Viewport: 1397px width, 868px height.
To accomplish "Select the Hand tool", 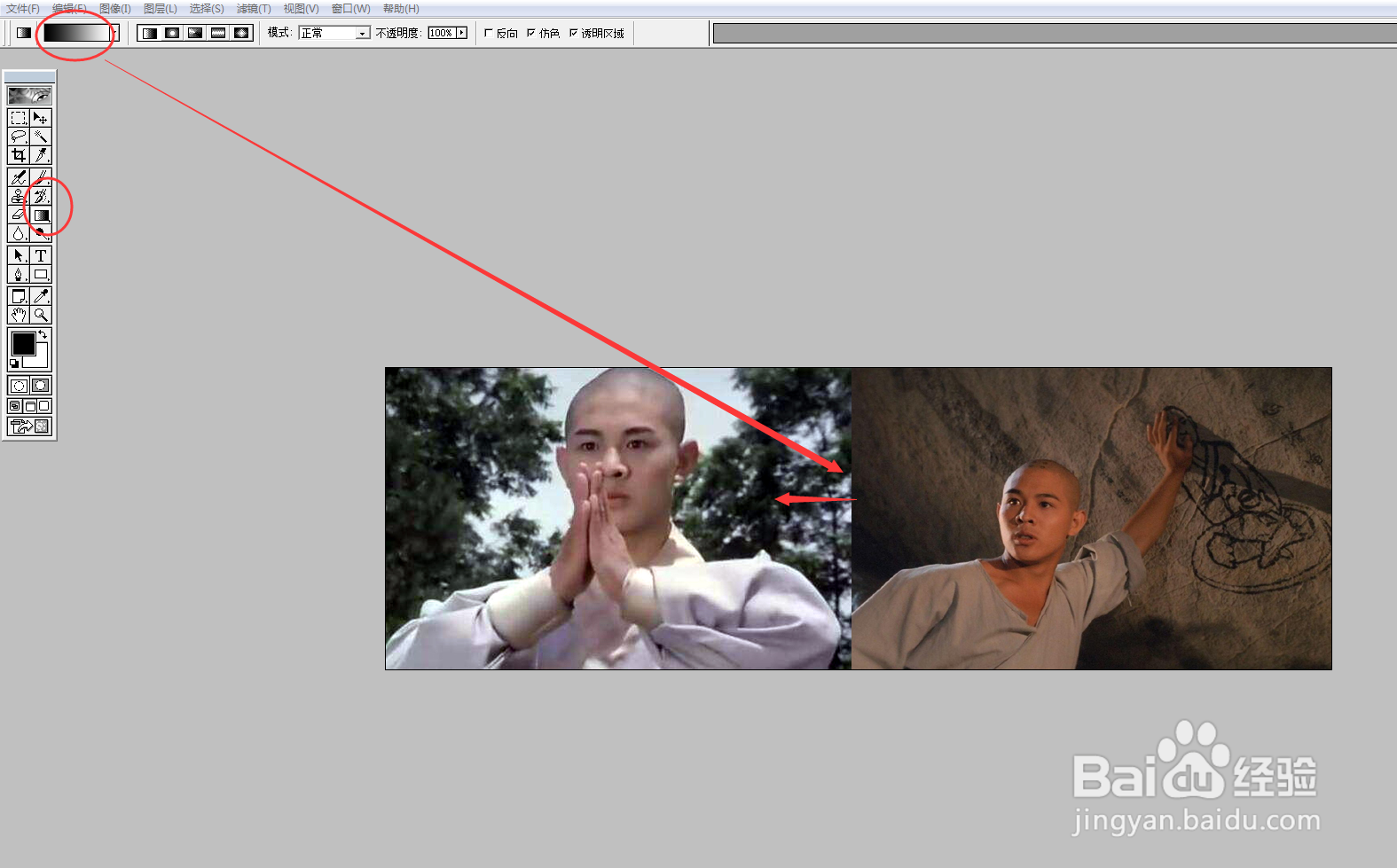I will [18, 315].
